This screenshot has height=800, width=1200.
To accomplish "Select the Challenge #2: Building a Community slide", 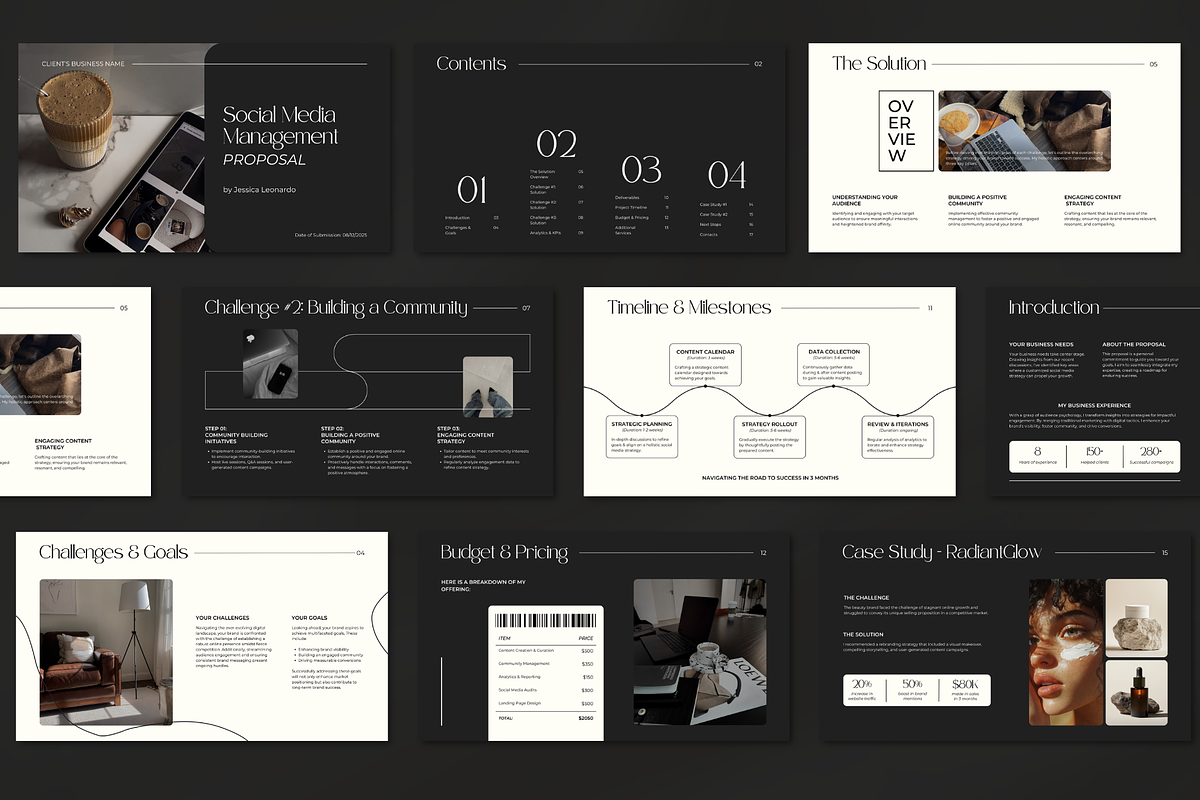I will coord(369,392).
